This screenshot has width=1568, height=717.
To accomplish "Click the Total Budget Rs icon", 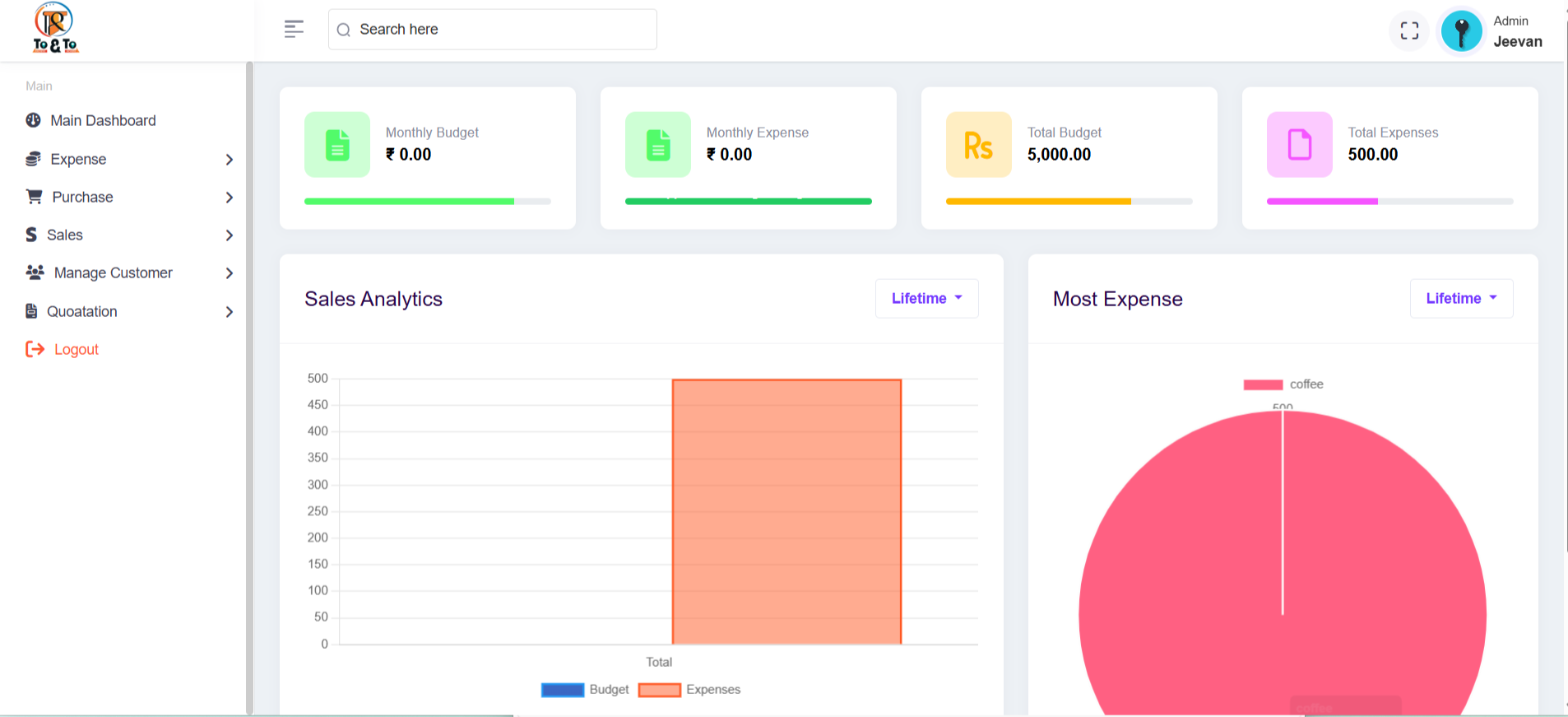I will (x=978, y=145).
